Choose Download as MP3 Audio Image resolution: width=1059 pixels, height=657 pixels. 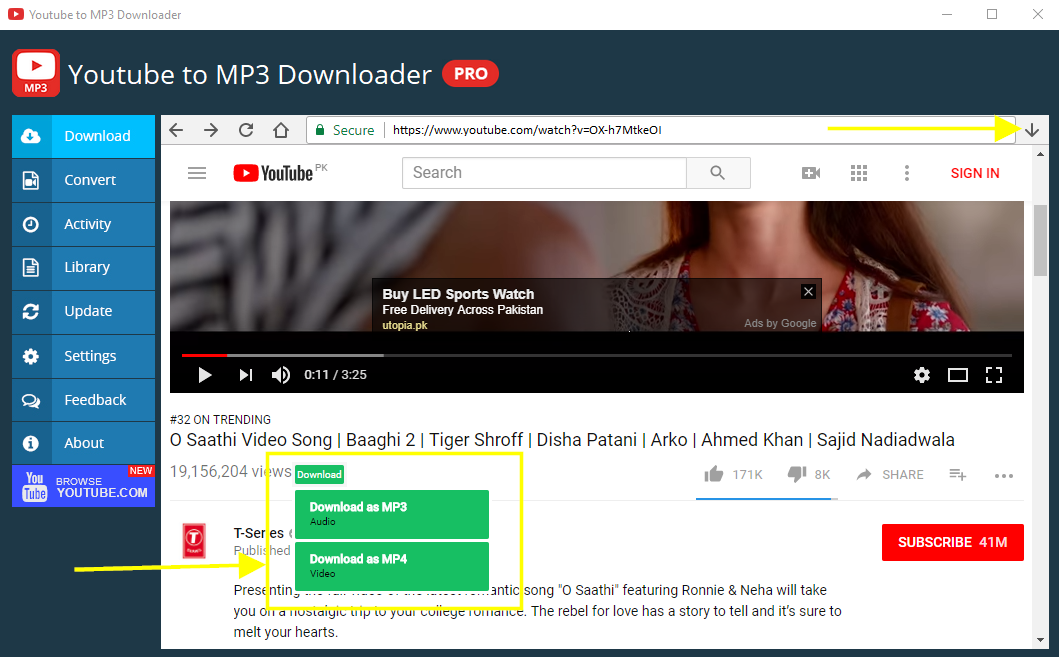pyautogui.click(x=392, y=514)
